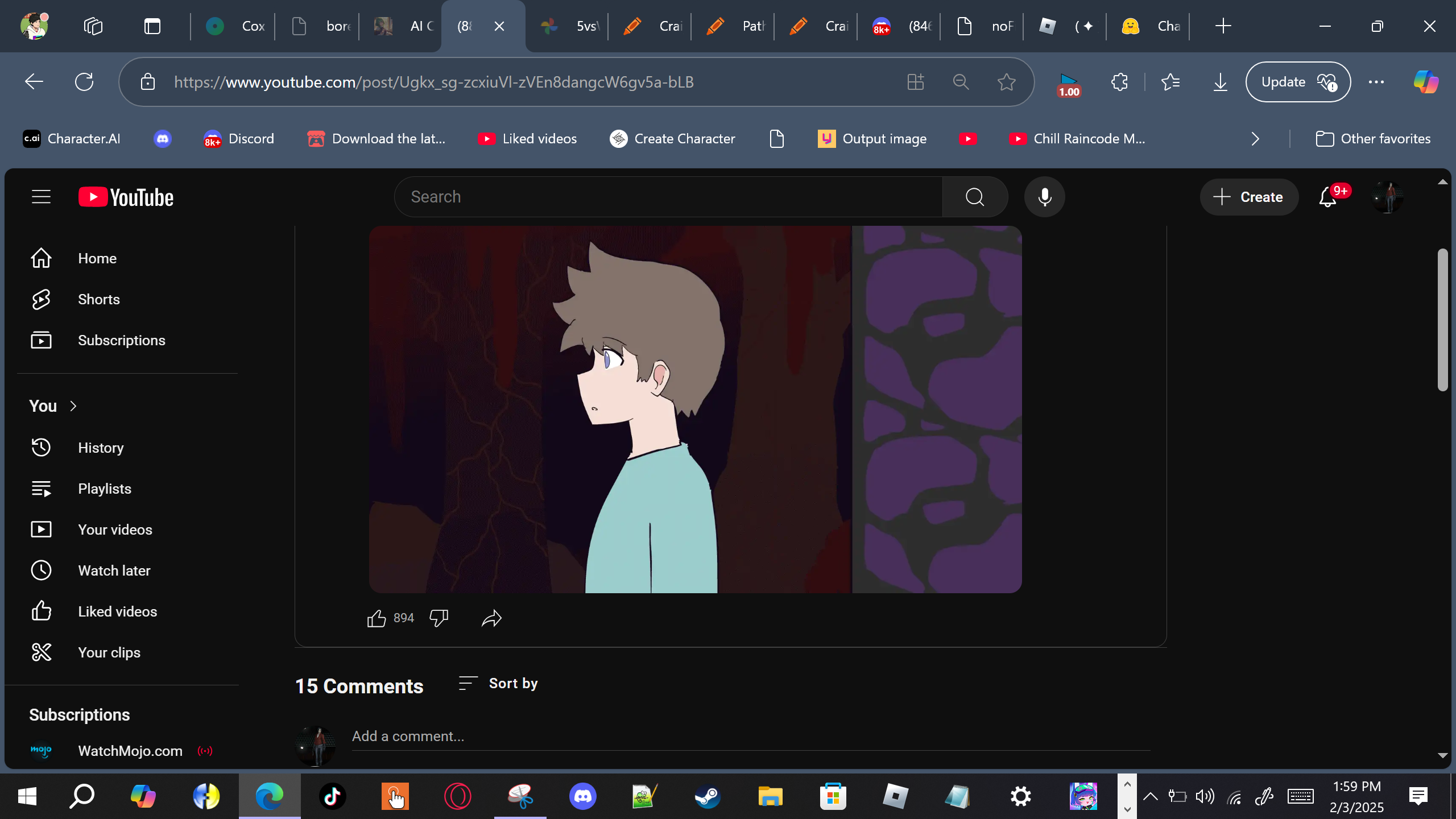This screenshot has height=819, width=1456.
Task: Open File Explorer from the taskbar
Action: pyautogui.click(x=770, y=796)
